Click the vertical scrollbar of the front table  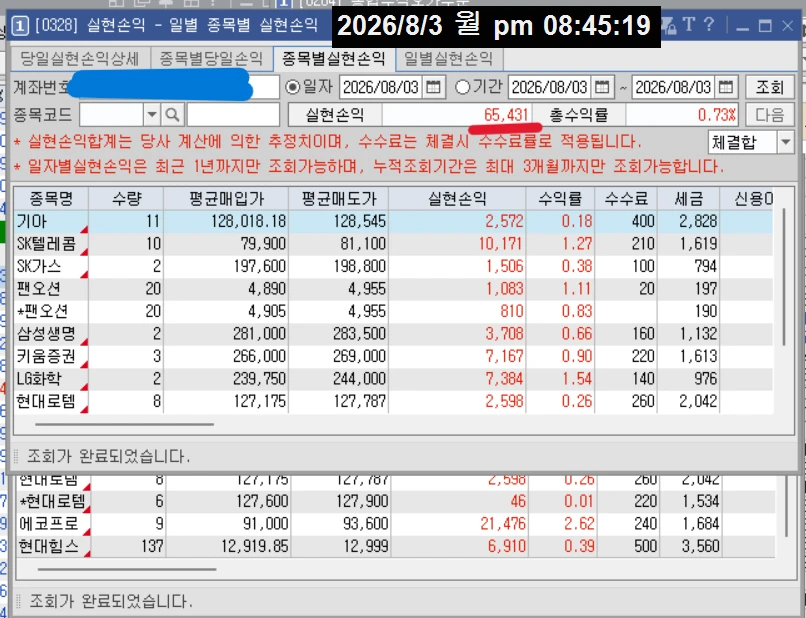(784, 277)
